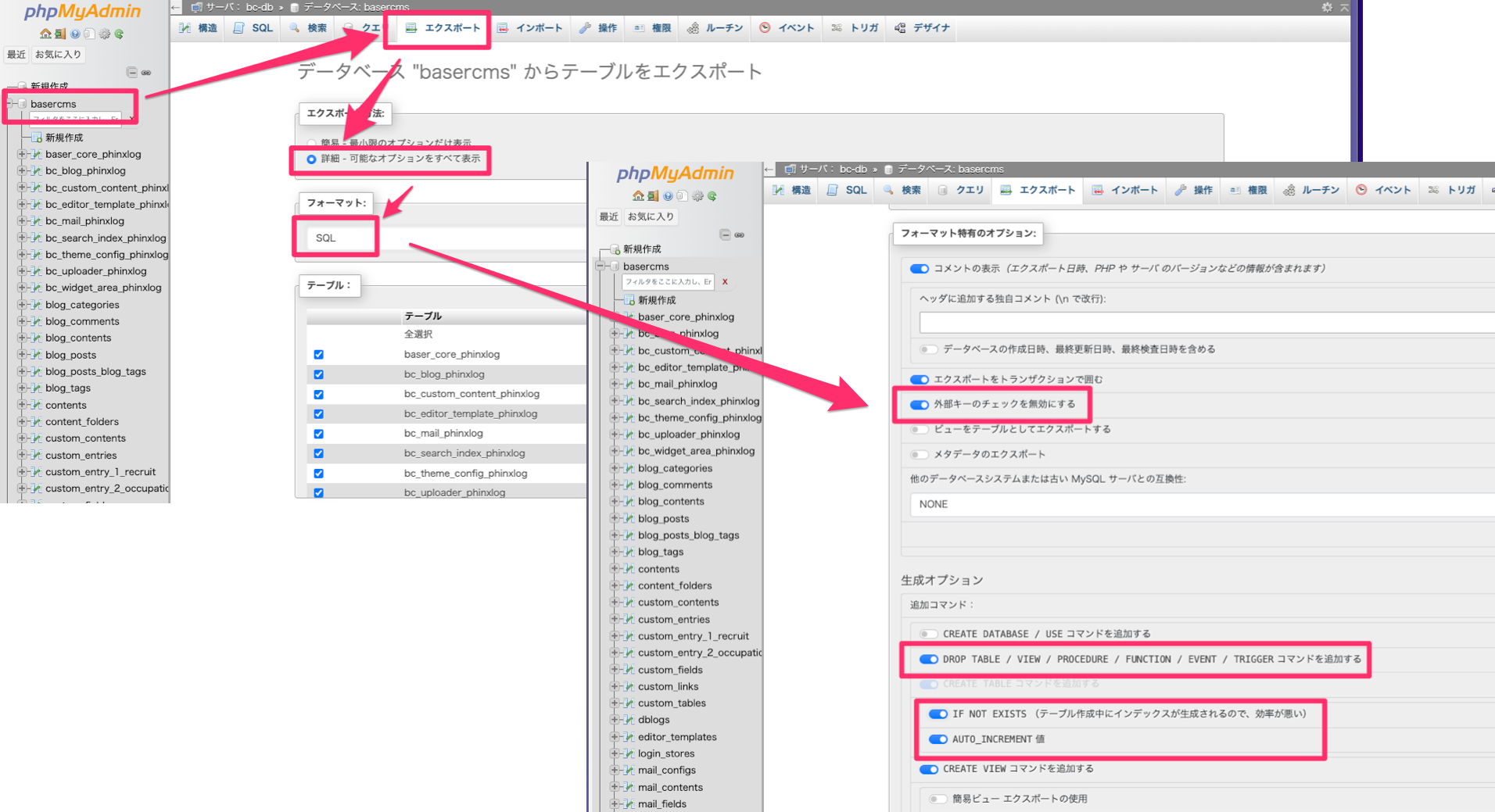The image size is (1495, 812).
Task: Open the page settings gear at the far right of the left window's gray bar
Action: 1327,7
